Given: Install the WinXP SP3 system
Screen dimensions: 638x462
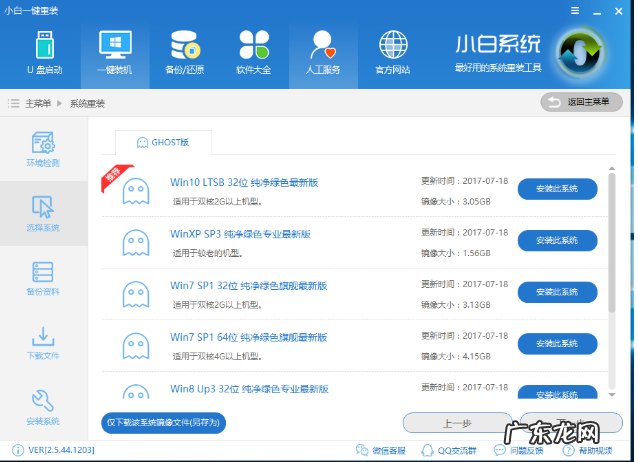Looking at the screenshot, I should (557, 241).
